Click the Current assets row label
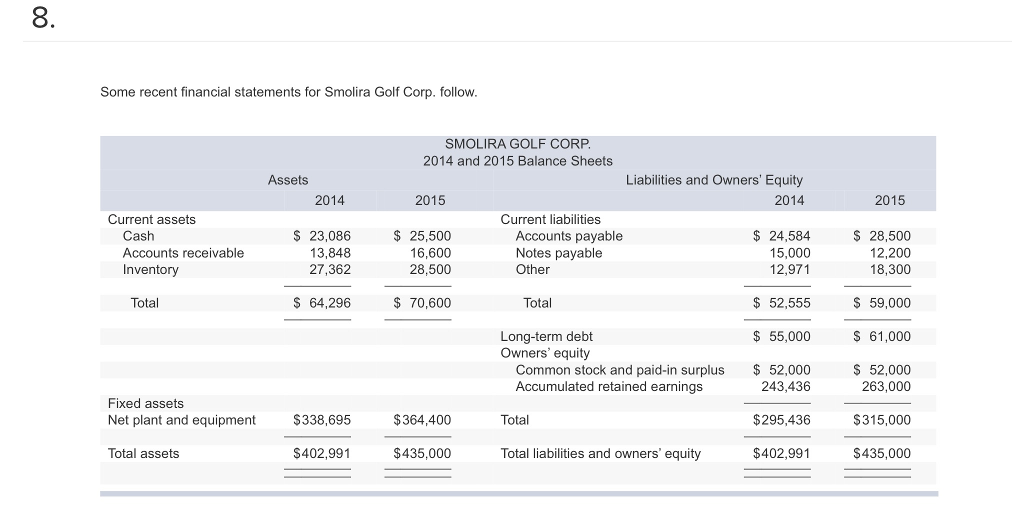Viewport: 1024px width, 512px height. 152,219
